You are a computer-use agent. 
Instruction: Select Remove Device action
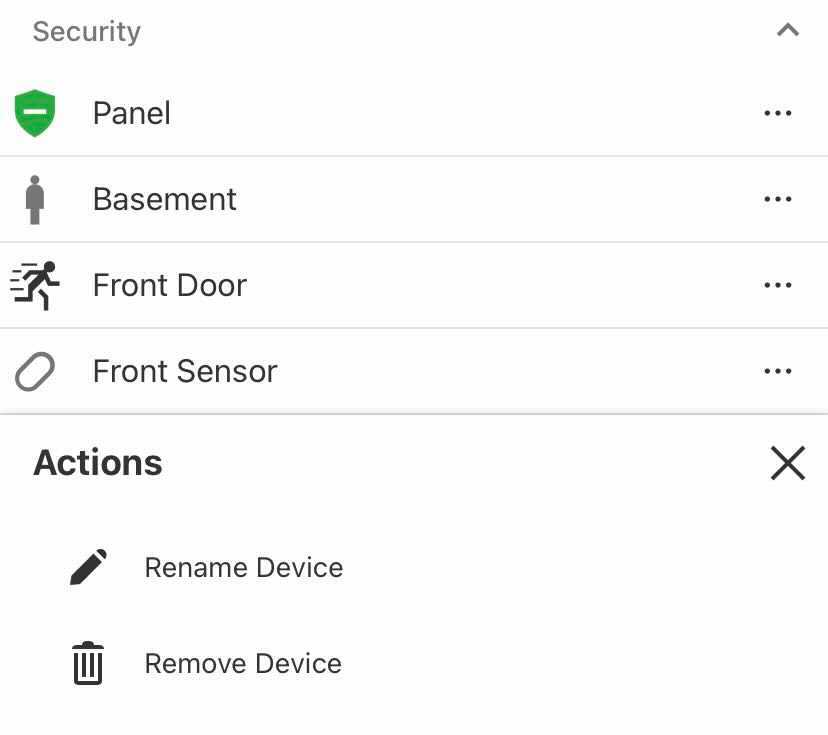point(243,664)
